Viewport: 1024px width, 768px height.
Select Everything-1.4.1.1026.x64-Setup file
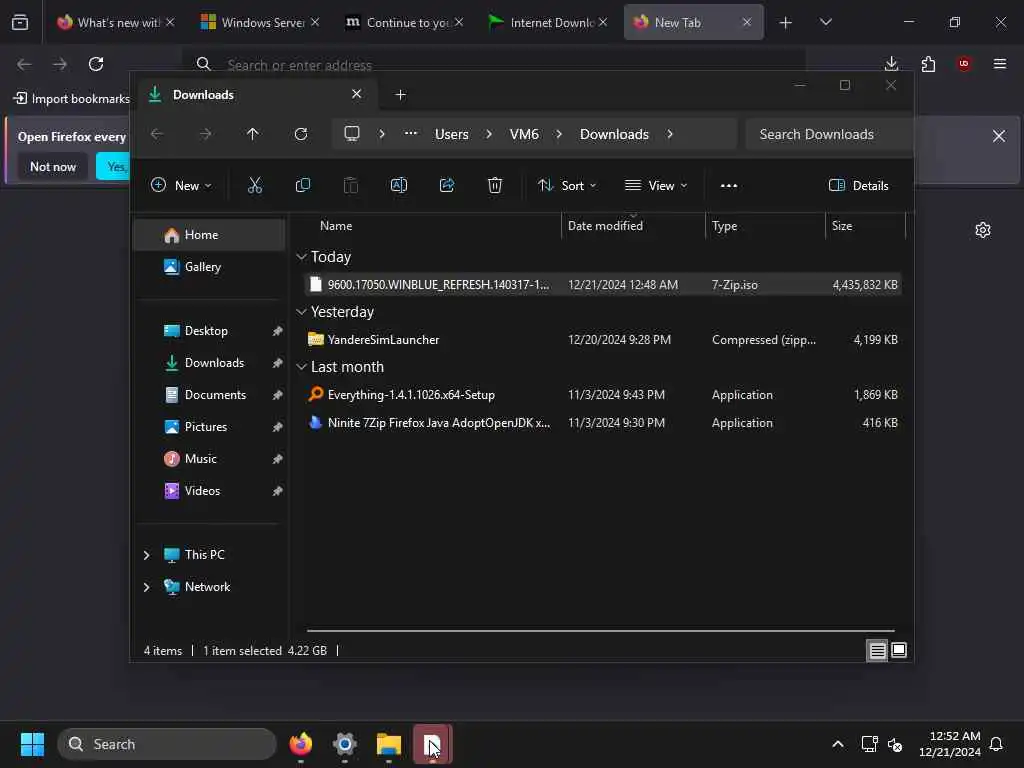(603, 394)
